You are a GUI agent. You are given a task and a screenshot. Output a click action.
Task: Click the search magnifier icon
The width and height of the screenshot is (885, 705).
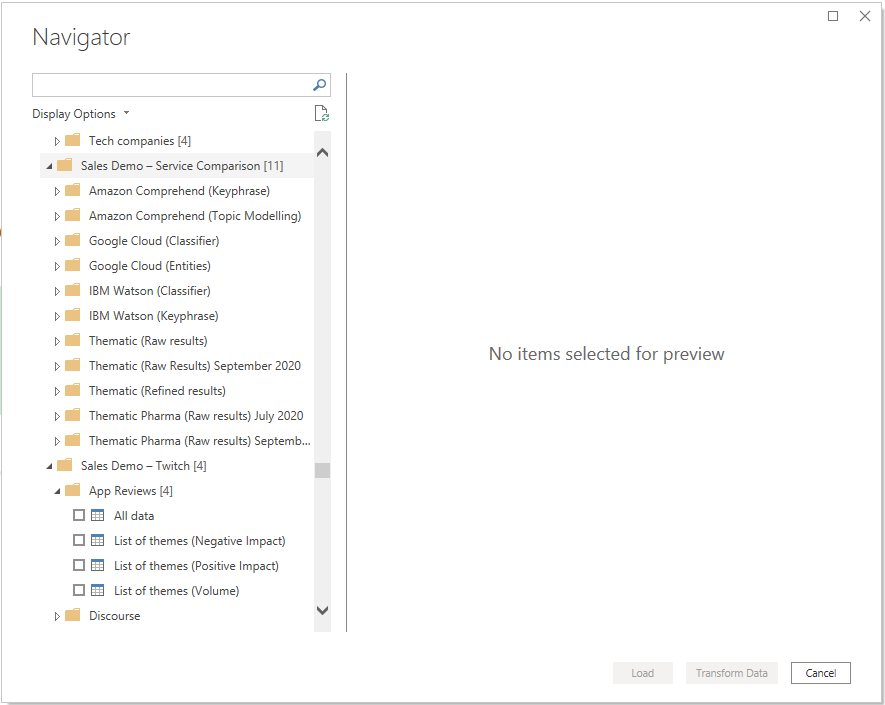pyautogui.click(x=319, y=85)
